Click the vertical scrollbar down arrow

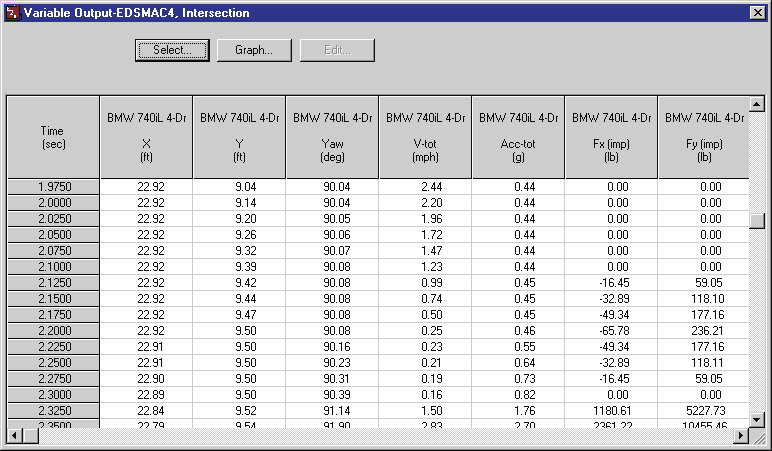point(757,419)
